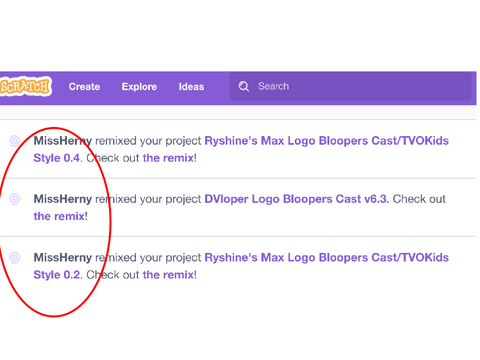Click the Scratch logo
The image size is (480, 360).
[26, 87]
